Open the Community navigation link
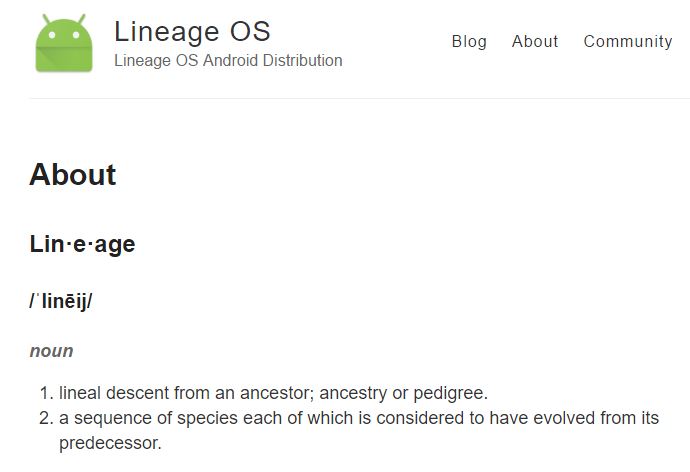Image resolution: width=690 pixels, height=472 pixels. pos(628,41)
